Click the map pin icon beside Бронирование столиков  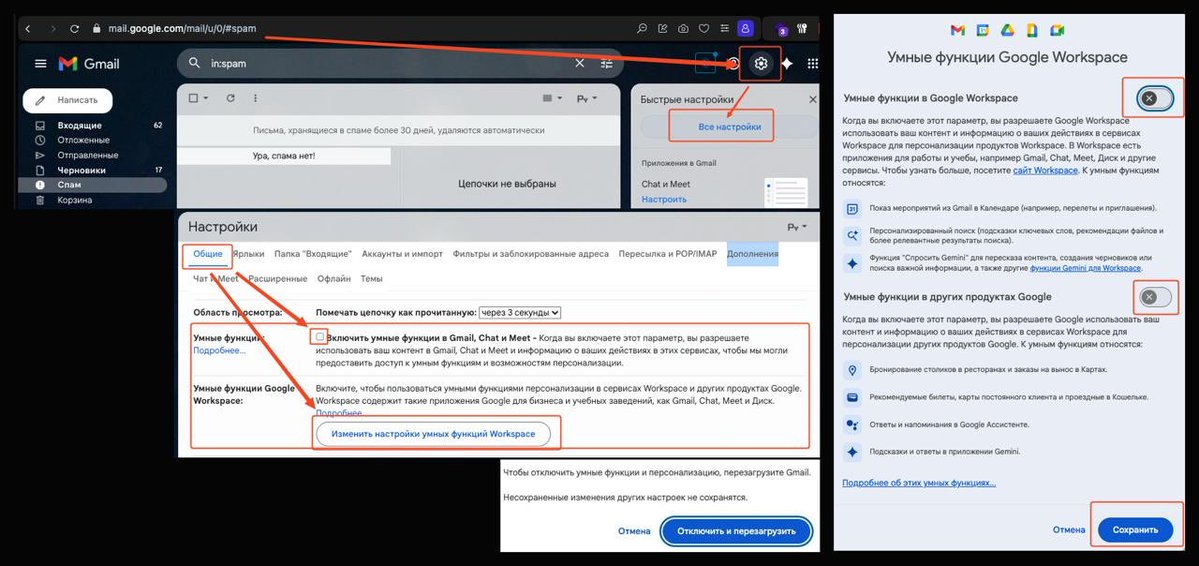pyautogui.click(x=852, y=369)
